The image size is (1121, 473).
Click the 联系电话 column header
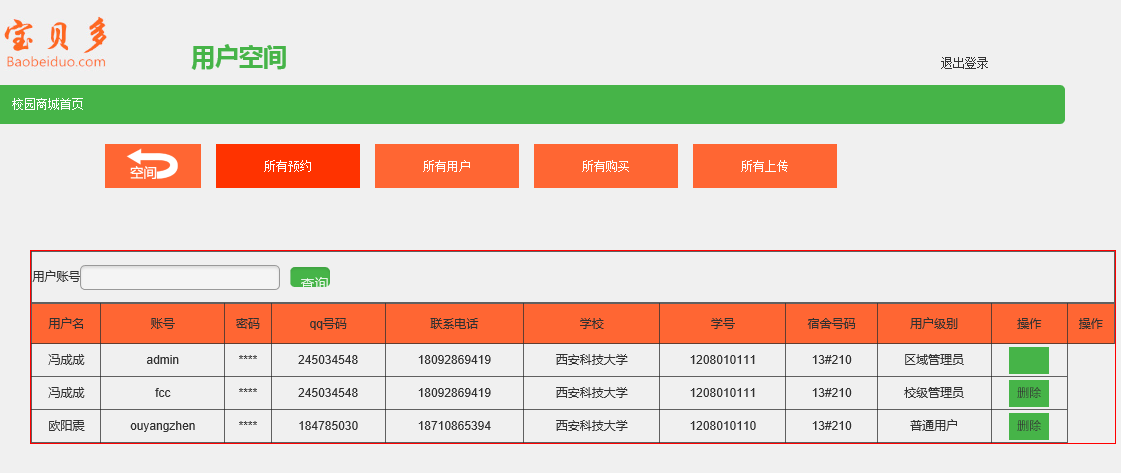(454, 324)
